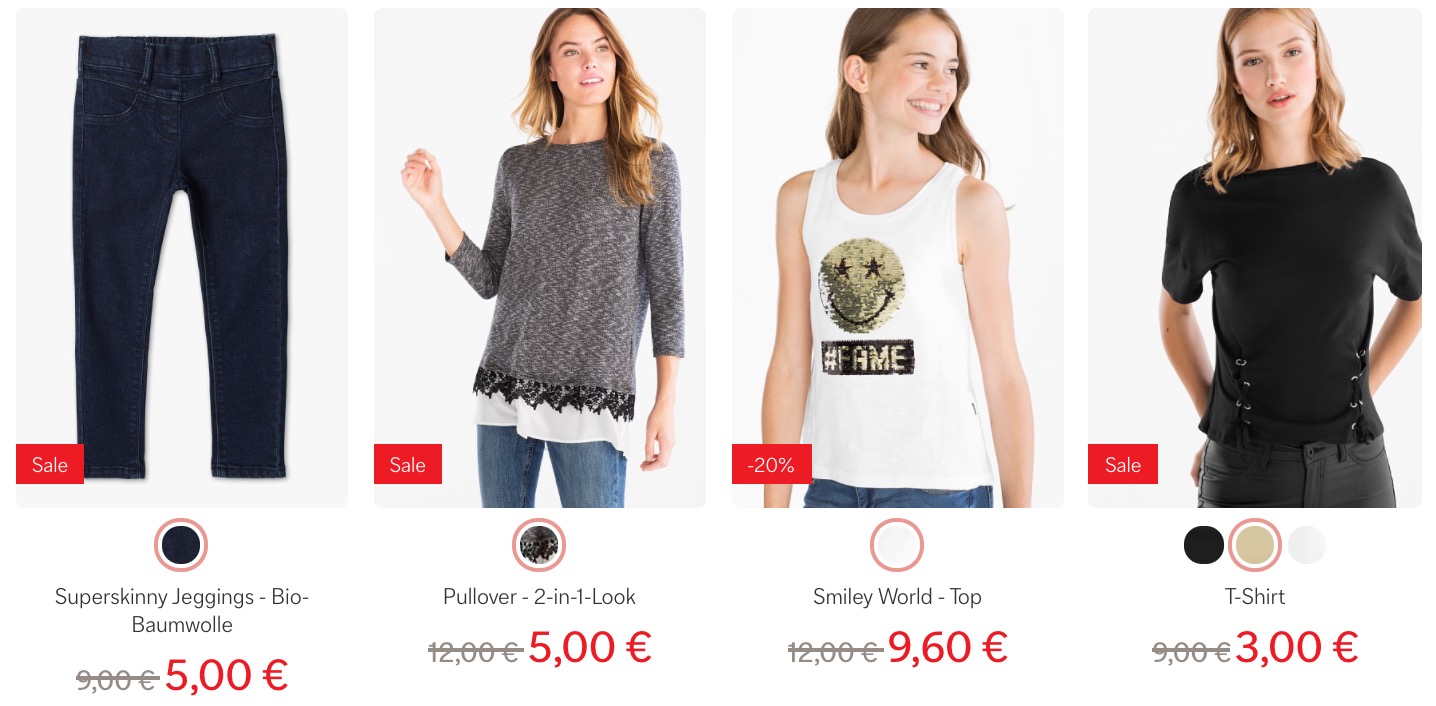Viewport: 1436px width, 706px height.
Task: Click the -20% badge on Smiley Top
Action: (x=771, y=464)
